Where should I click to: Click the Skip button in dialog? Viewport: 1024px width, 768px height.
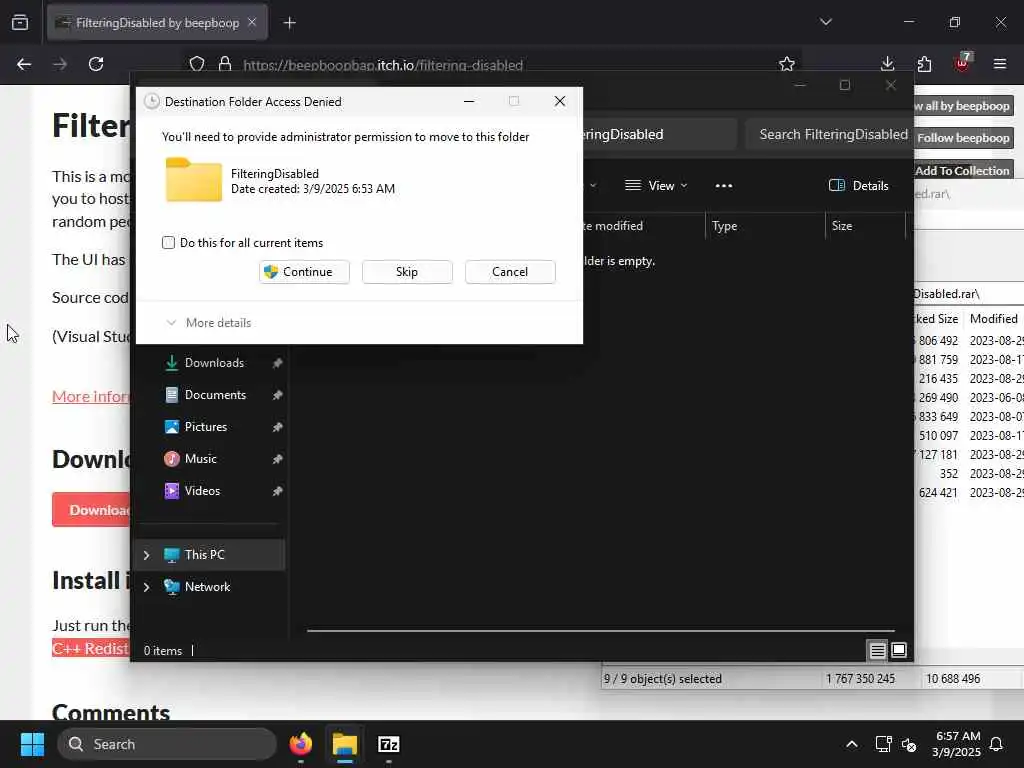407,272
